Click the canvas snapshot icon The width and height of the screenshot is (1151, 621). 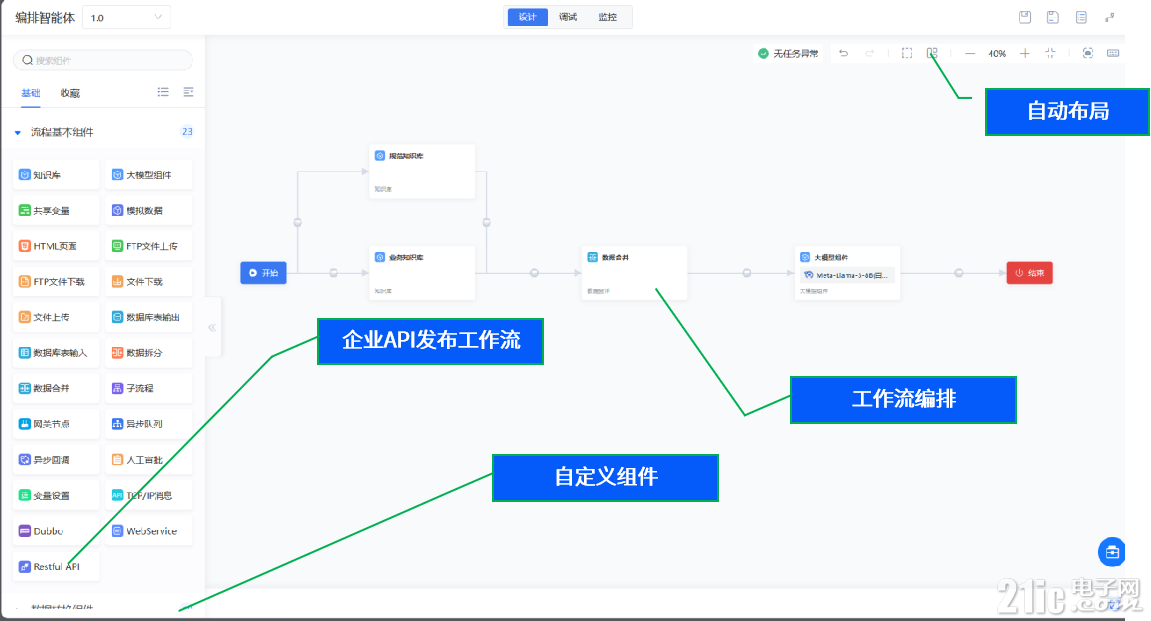pos(1088,53)
